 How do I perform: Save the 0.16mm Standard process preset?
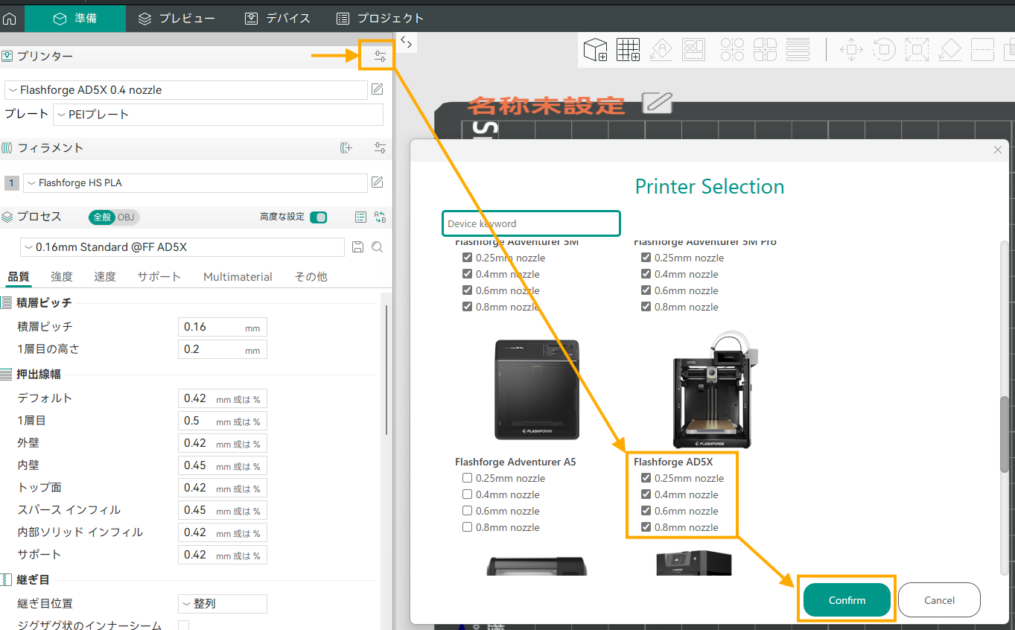coord(357,247)
